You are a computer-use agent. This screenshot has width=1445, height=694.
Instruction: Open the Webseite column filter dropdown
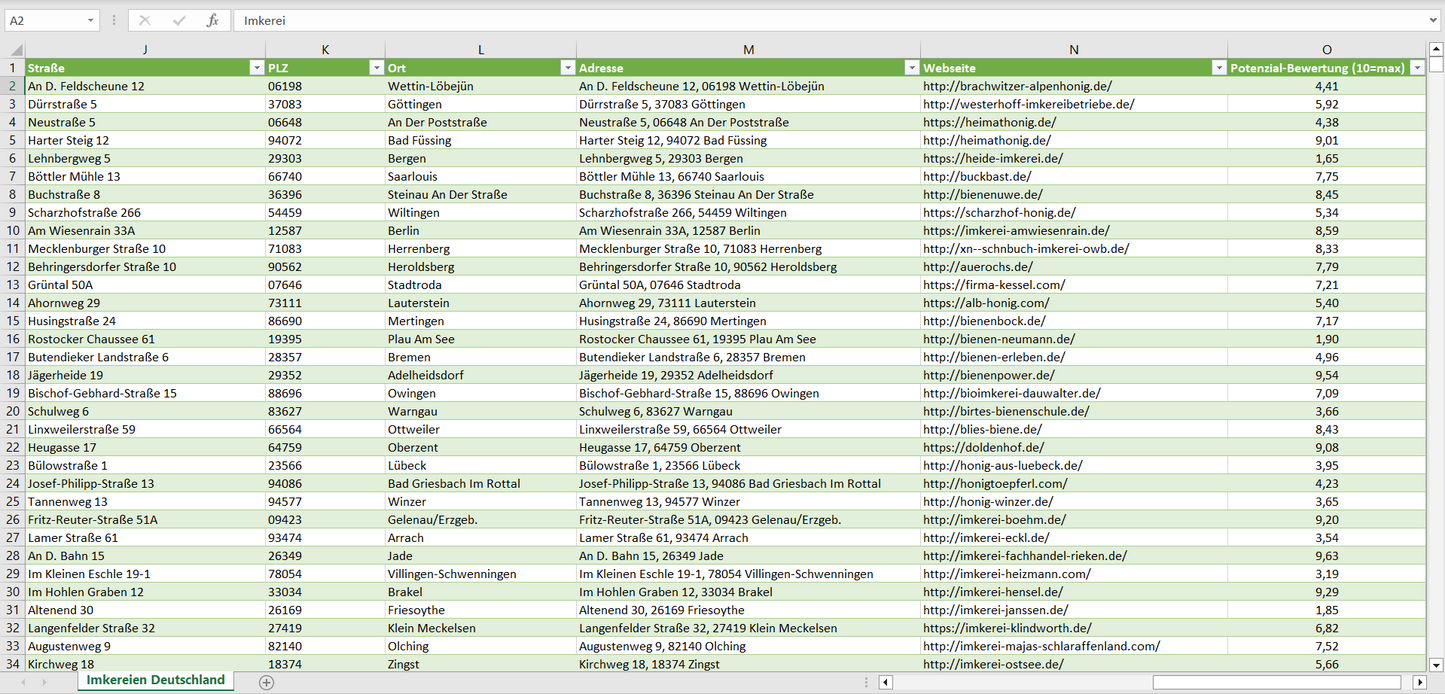coord(1218,68)
